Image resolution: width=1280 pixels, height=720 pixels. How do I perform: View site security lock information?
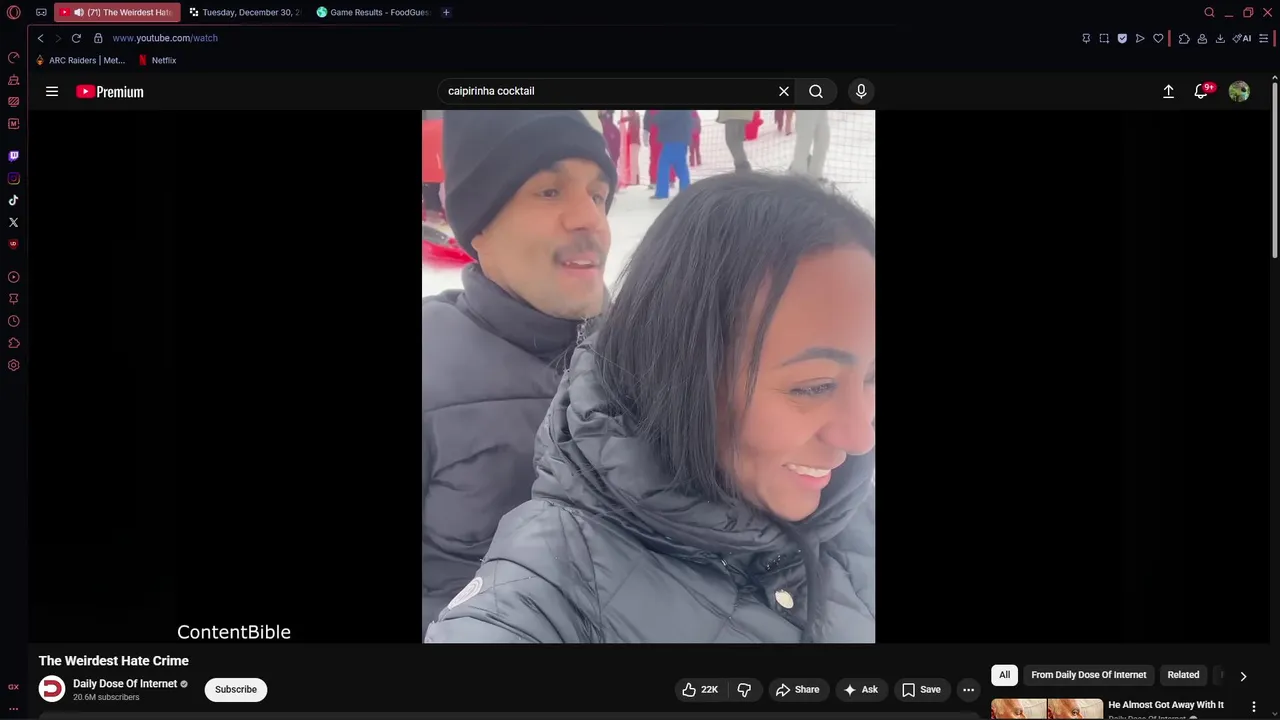pos(98,38)
